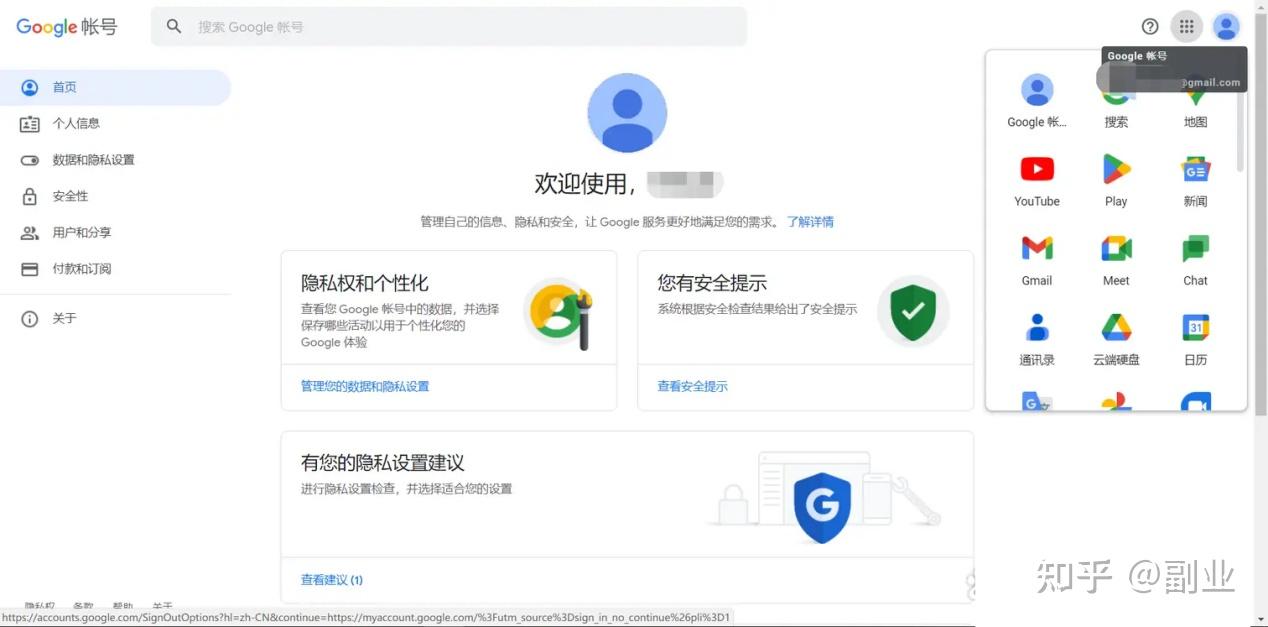
Task: Close the Google apps grid launcher
Action: pos(1186,27)
